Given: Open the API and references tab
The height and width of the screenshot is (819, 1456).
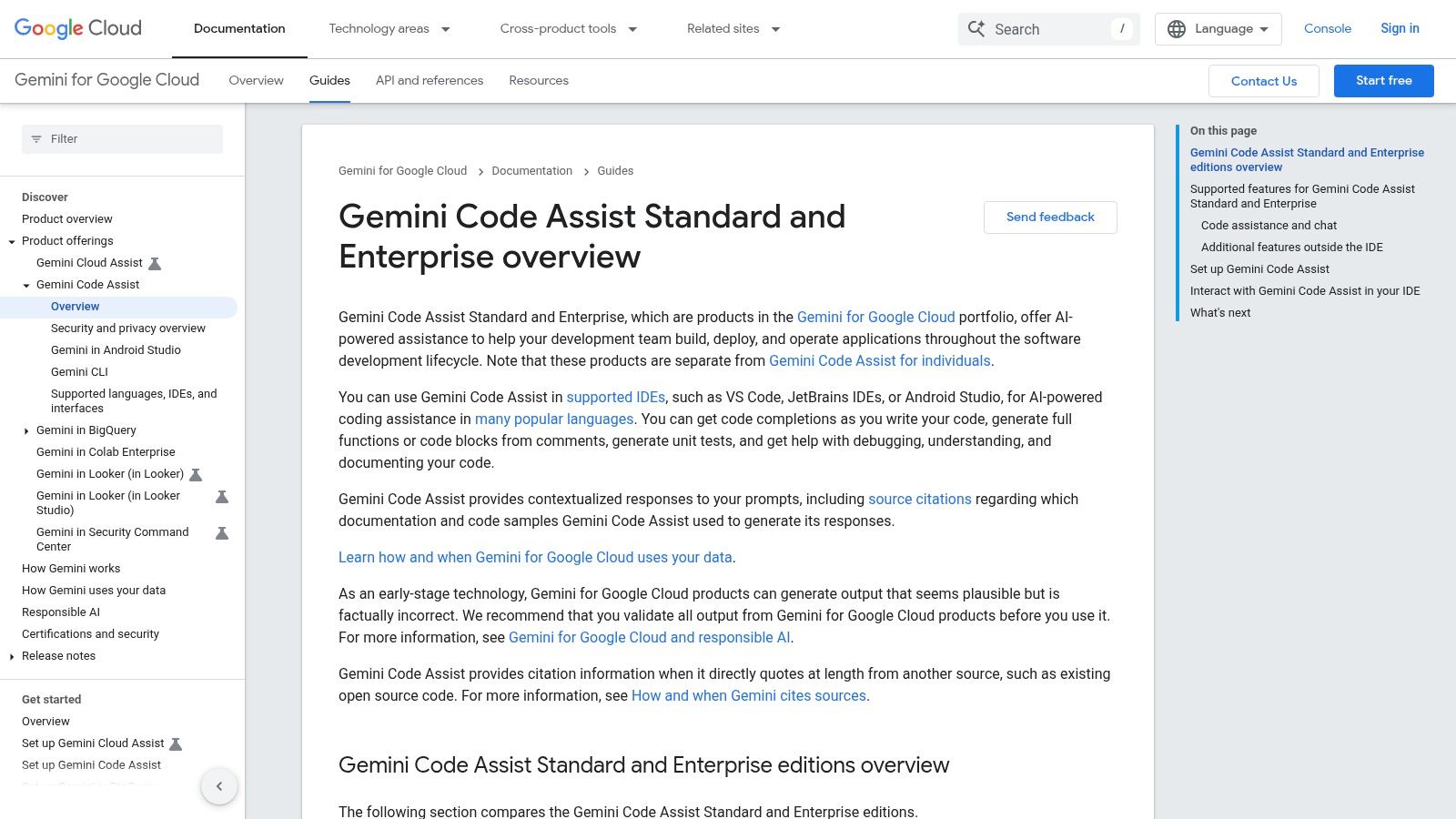Looking at the screenshot, I should click(x=430, y=80).
